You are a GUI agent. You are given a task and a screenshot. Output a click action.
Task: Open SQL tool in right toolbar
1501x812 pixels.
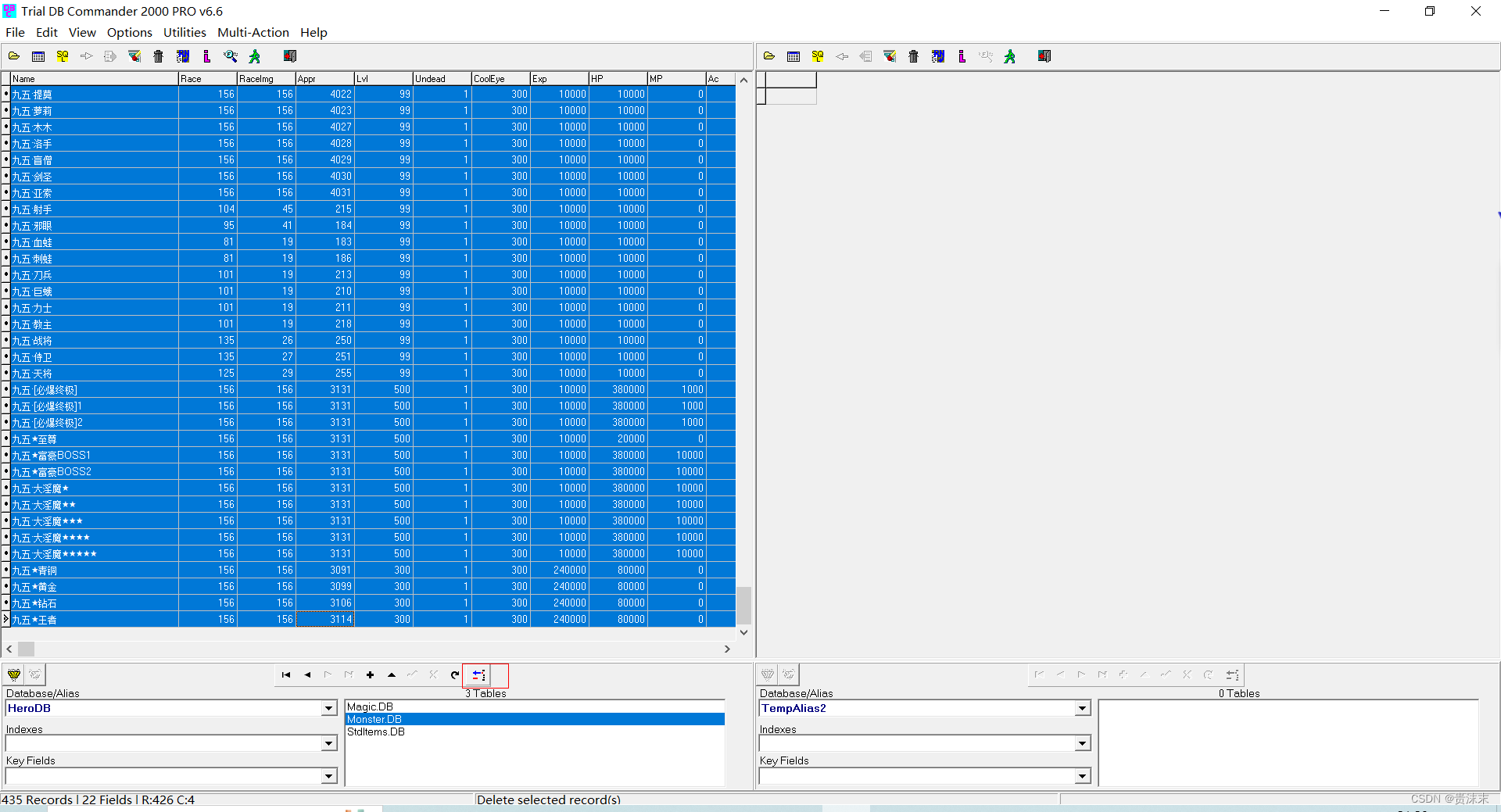pyautogui.click(x=818, y=56)
